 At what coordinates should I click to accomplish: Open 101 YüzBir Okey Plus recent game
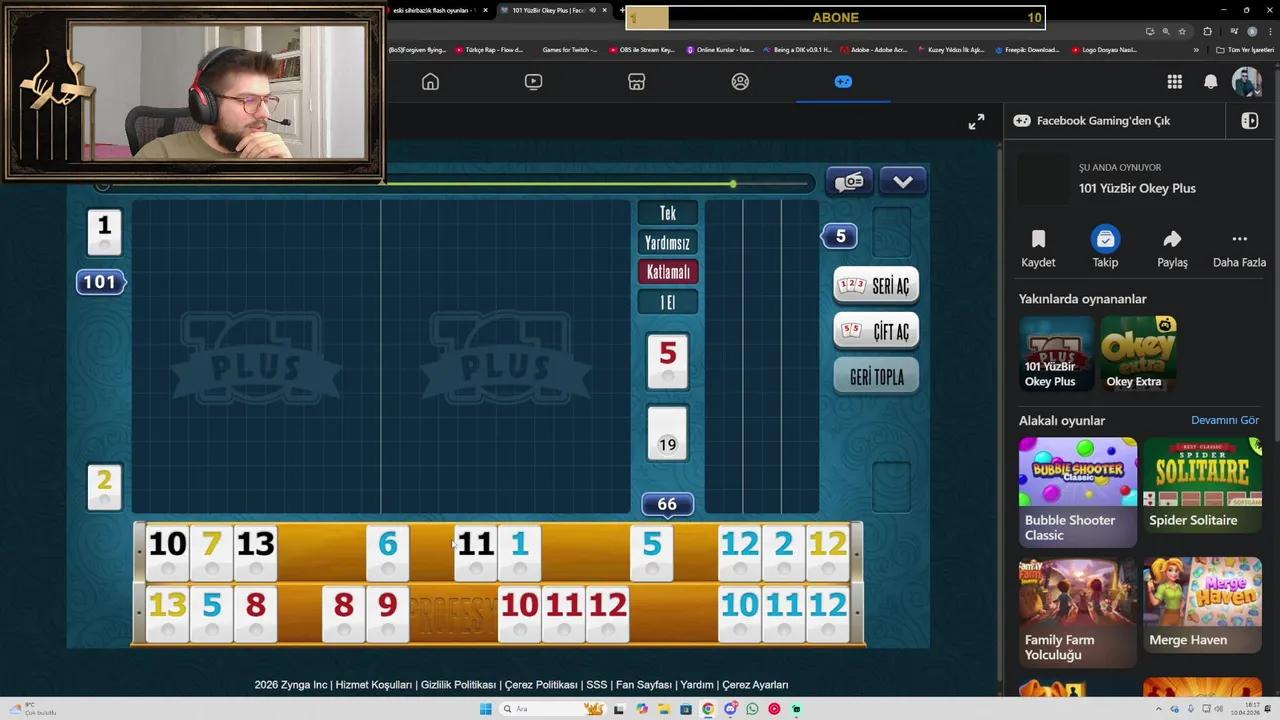[x=1056, y=354]
